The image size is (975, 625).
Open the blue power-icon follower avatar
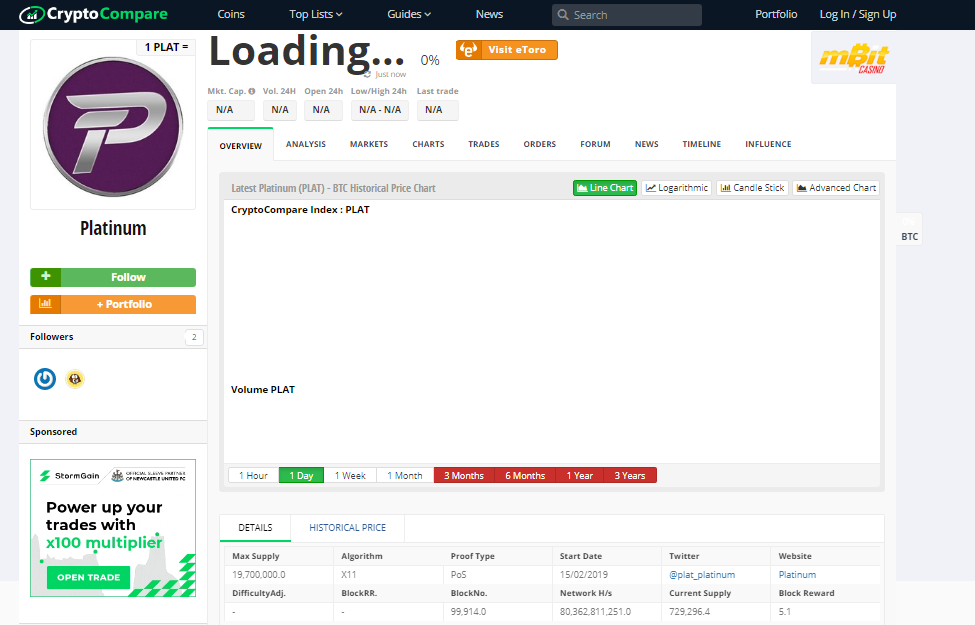[45, 379]
